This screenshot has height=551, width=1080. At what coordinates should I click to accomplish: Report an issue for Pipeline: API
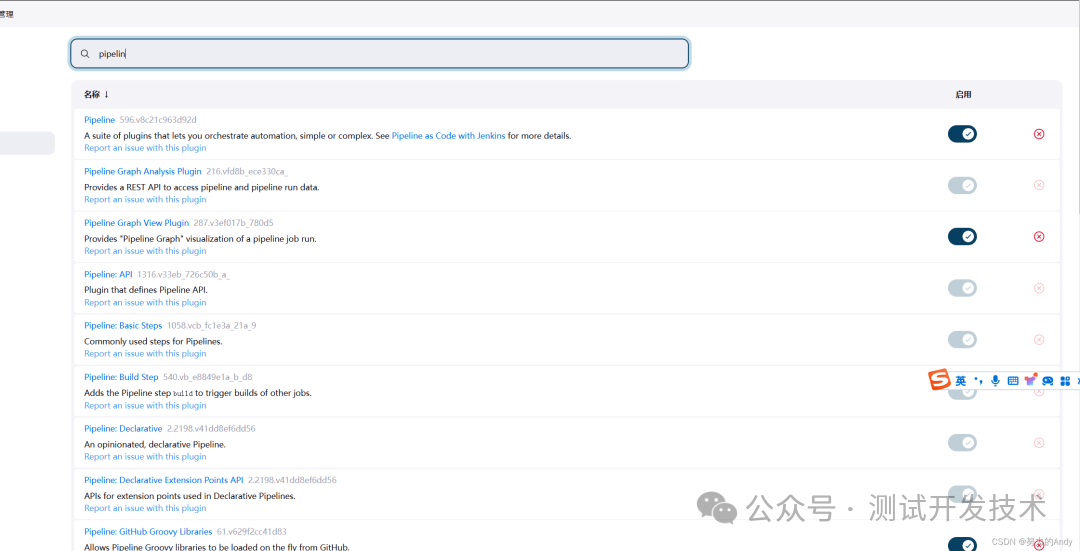[145, 302]
